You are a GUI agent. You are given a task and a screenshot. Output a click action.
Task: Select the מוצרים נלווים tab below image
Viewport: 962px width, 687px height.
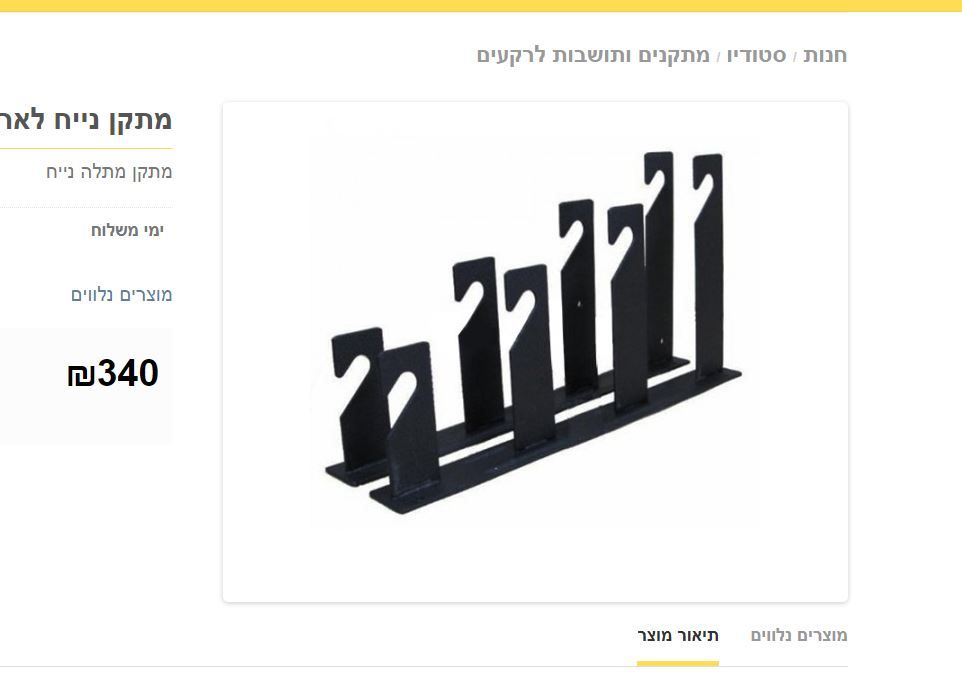click(x=799, y=635)
